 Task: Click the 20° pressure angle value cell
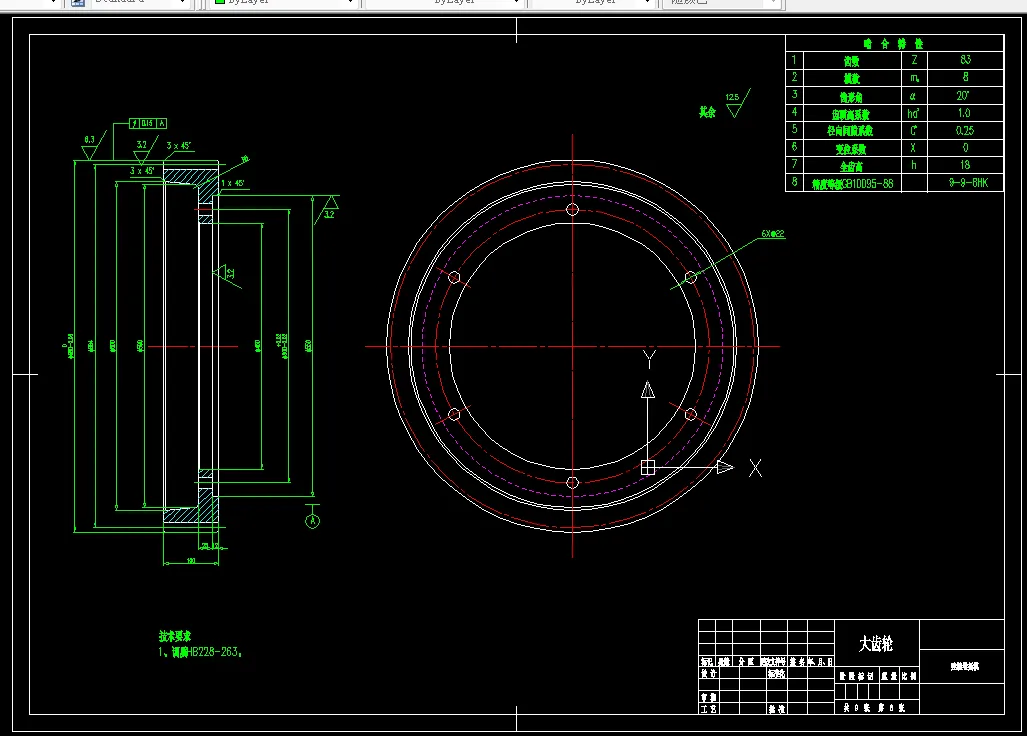[x=965, y=96]
